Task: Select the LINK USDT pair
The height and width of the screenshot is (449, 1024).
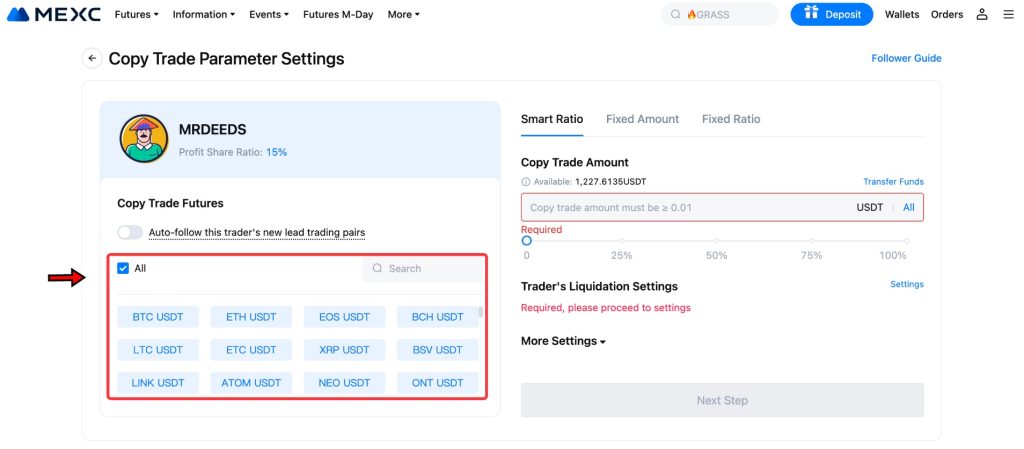Action: pyautogui.click(x=158, y=383)
